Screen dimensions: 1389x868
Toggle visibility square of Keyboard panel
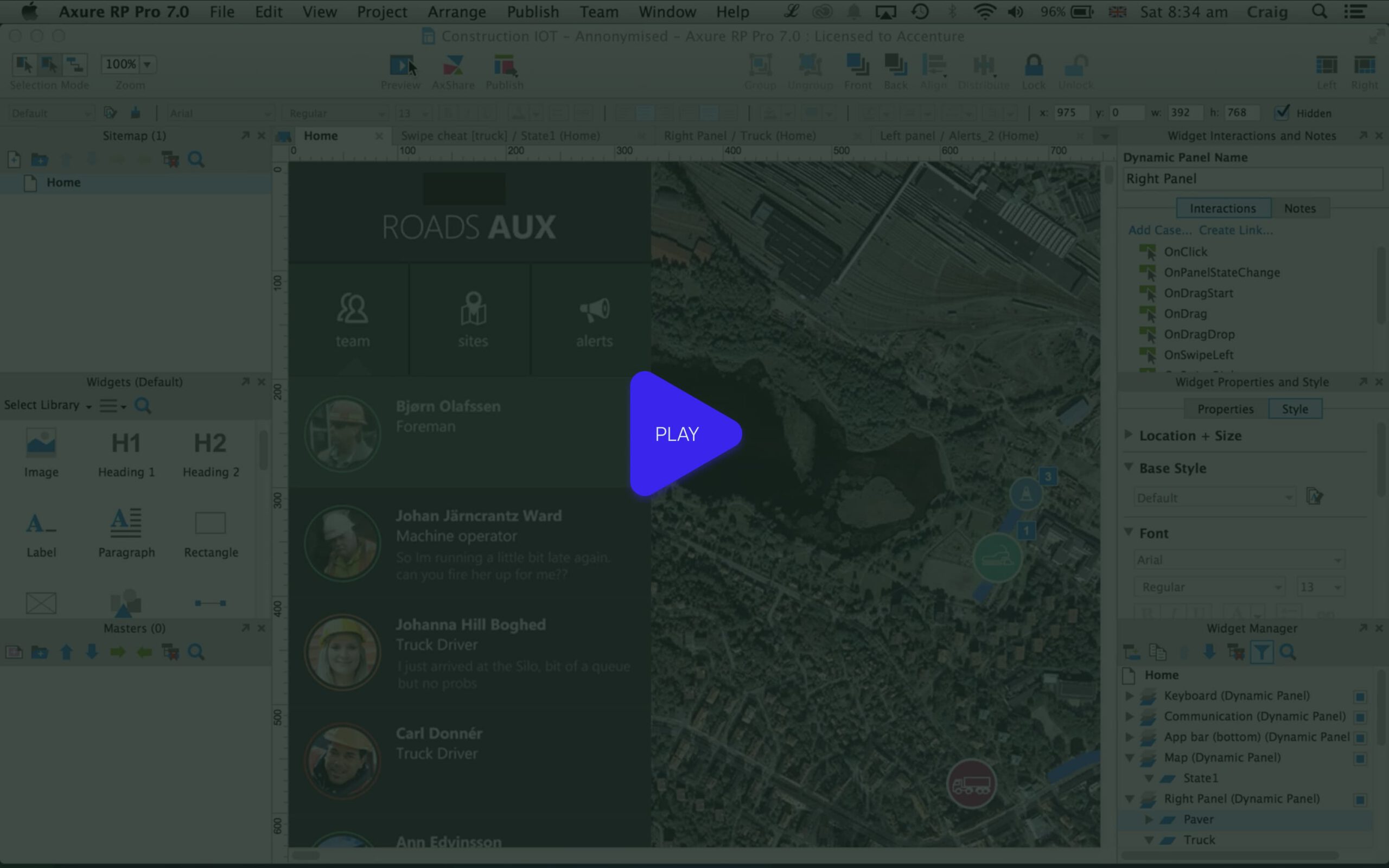tap(1360, 697)
